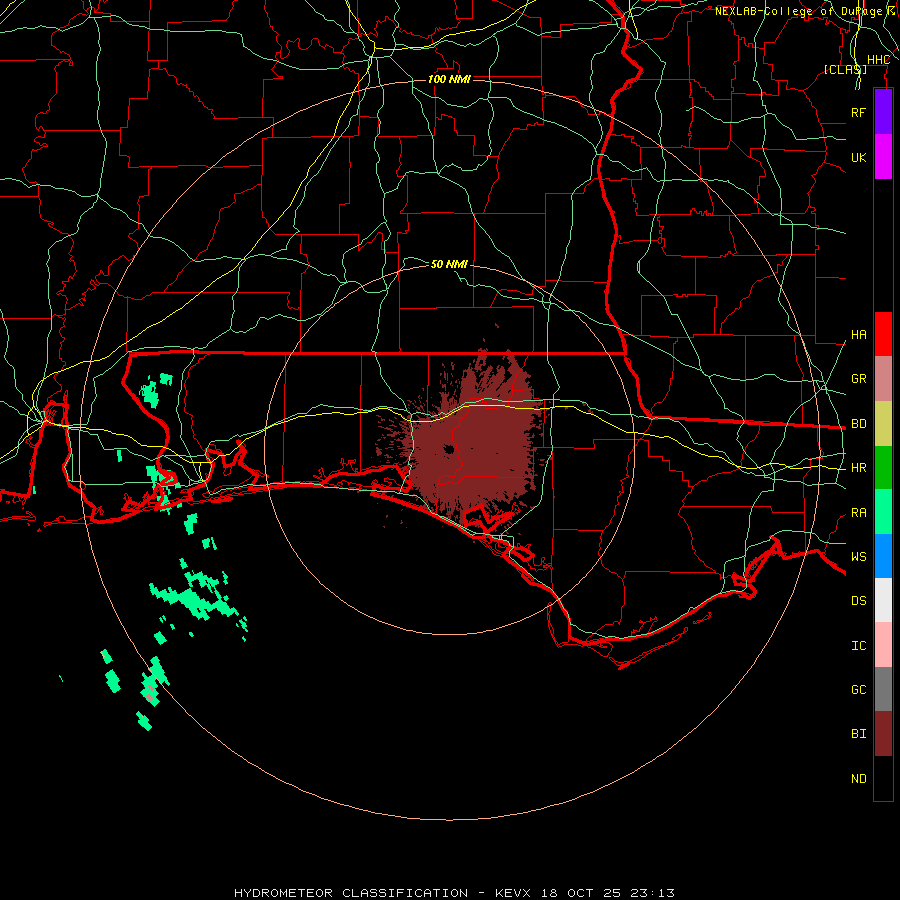Click the NEXLAB-College of DuPage credit text
Screen dimensions: 900x900
pyautogui.click(x=798, y=11)
